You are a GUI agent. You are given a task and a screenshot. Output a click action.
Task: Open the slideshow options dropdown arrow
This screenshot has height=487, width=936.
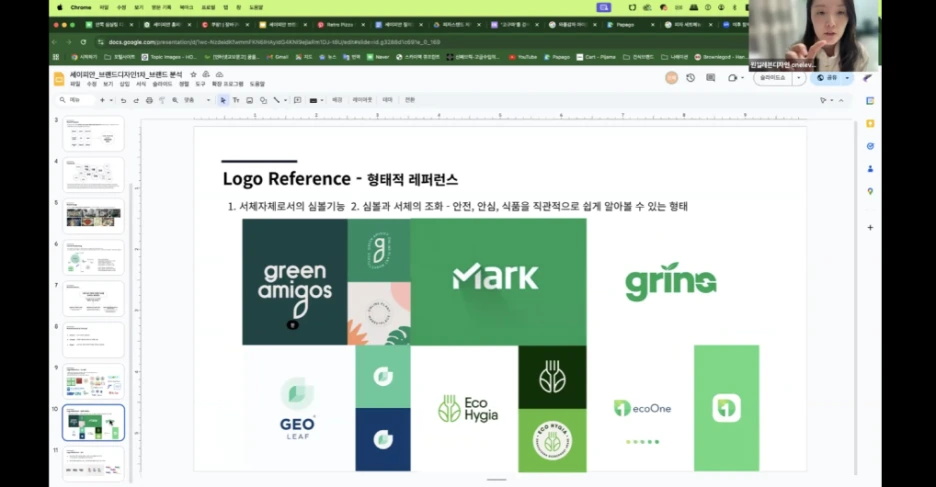coord(799,78)
